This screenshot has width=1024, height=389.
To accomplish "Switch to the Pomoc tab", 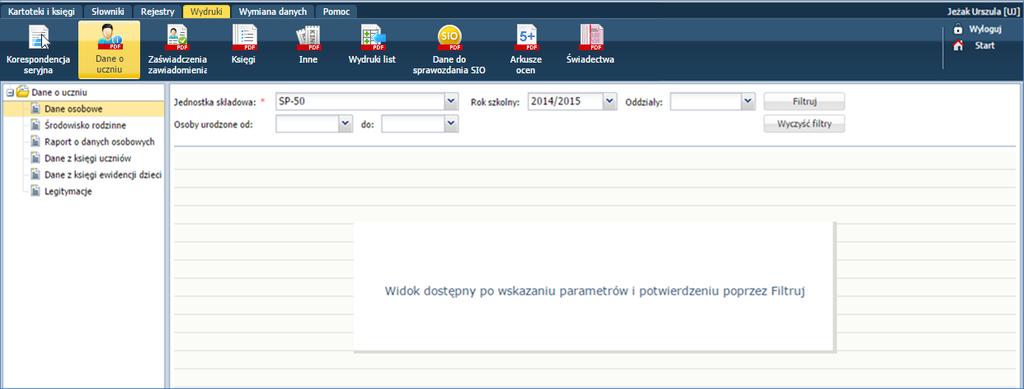I will [336, 12].
